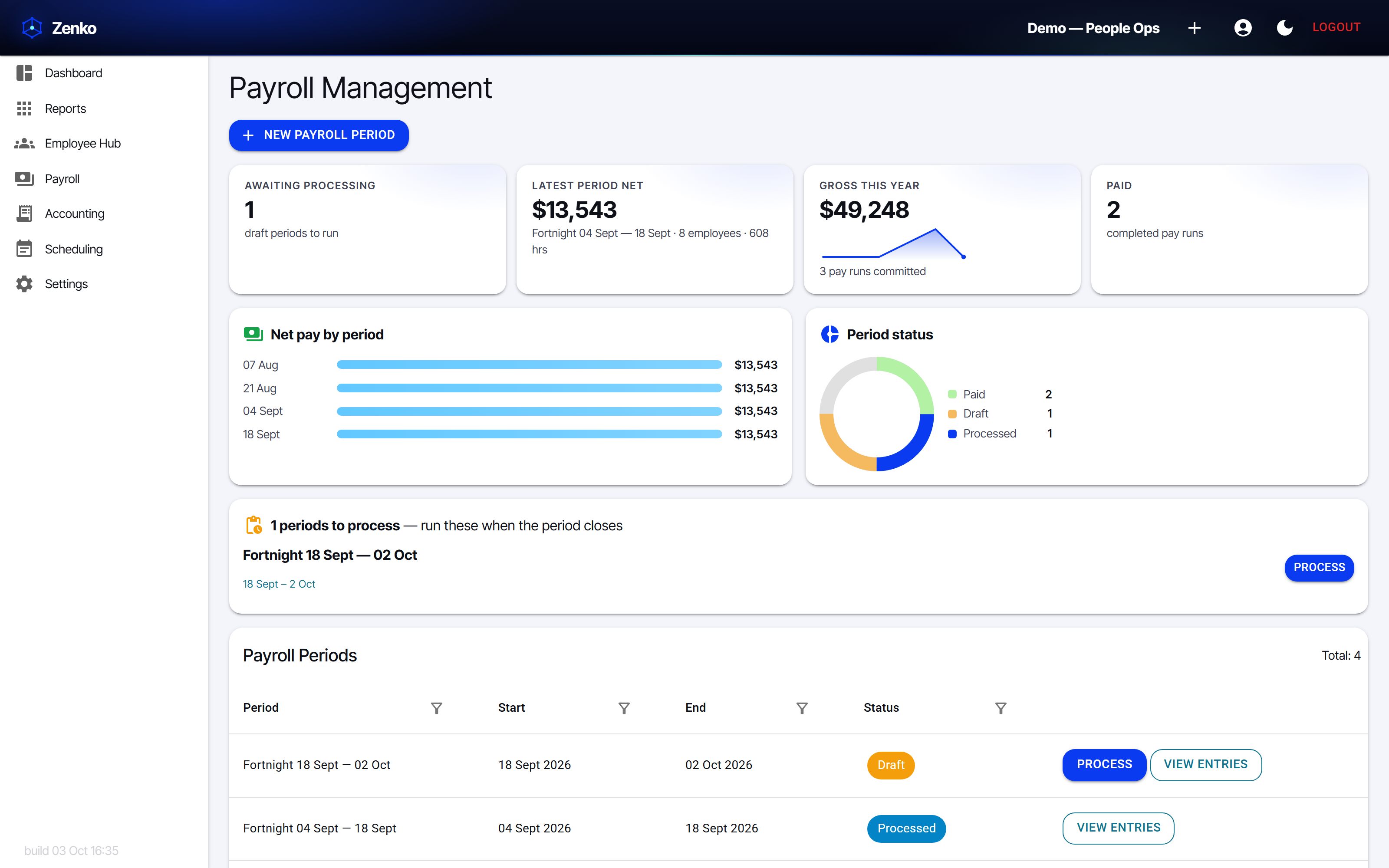Toggle dark mode moon icon

[x=1284, y=27]
